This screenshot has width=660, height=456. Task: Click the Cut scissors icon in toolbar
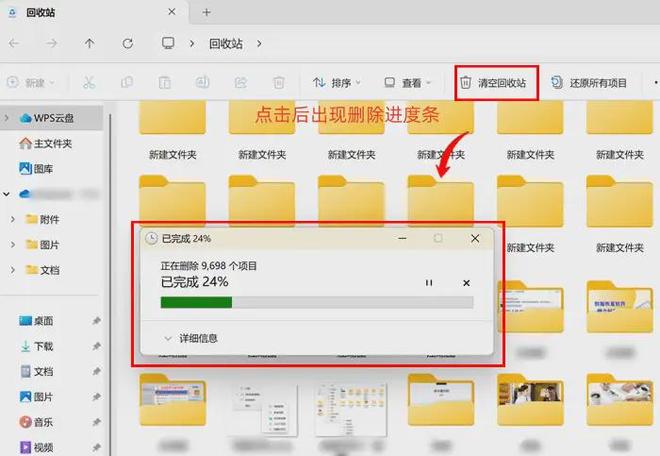click(x=89, y=83)
